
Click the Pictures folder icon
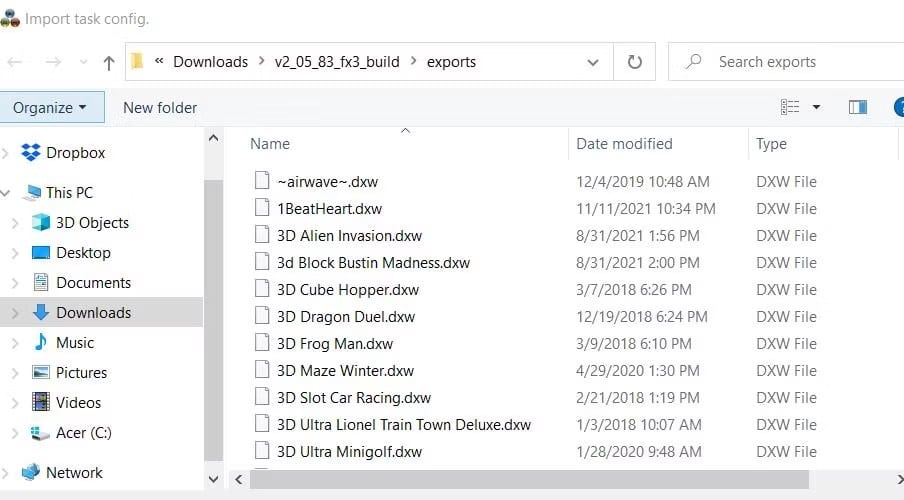(40, 372)
